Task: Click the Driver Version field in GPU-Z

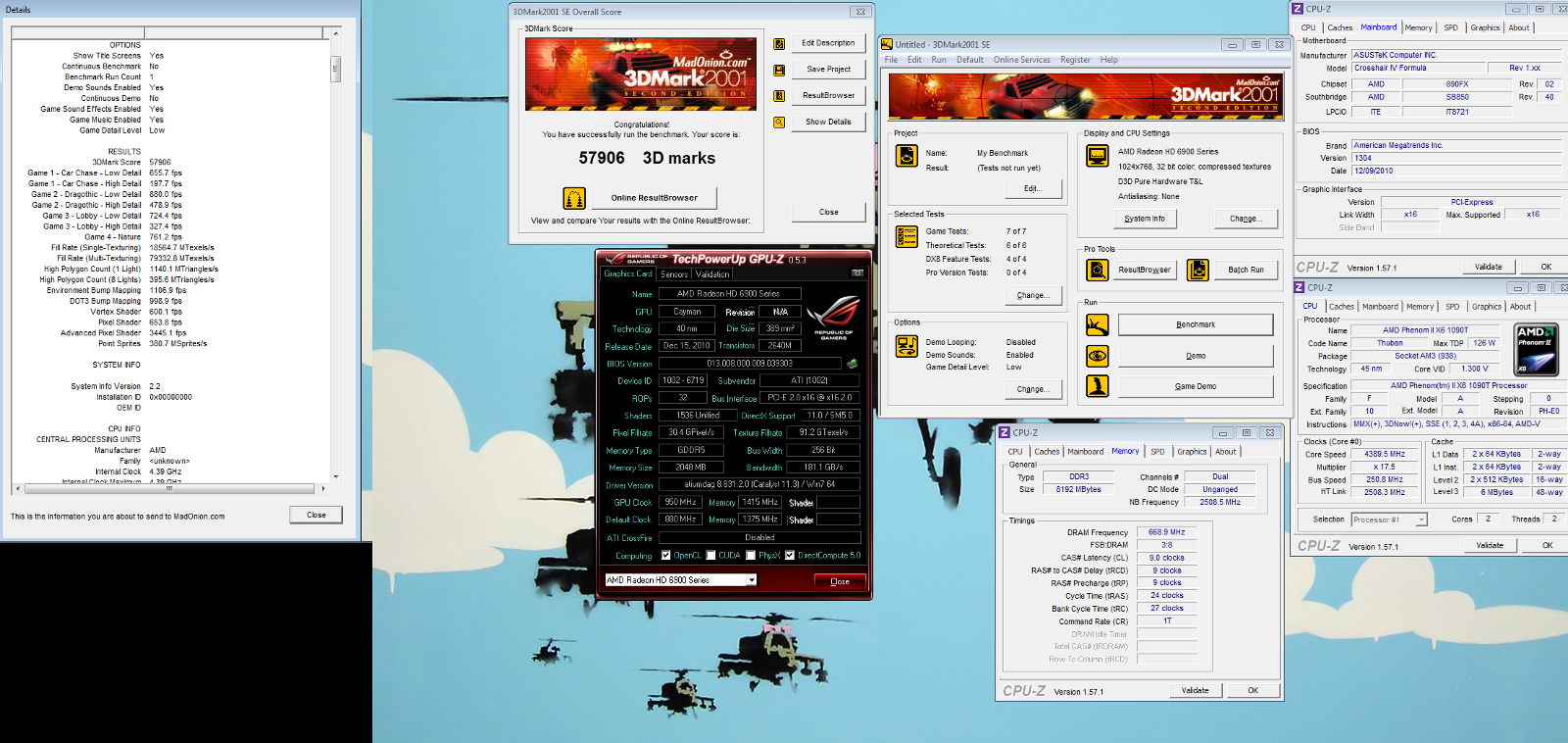Action: tap(759, 484)
